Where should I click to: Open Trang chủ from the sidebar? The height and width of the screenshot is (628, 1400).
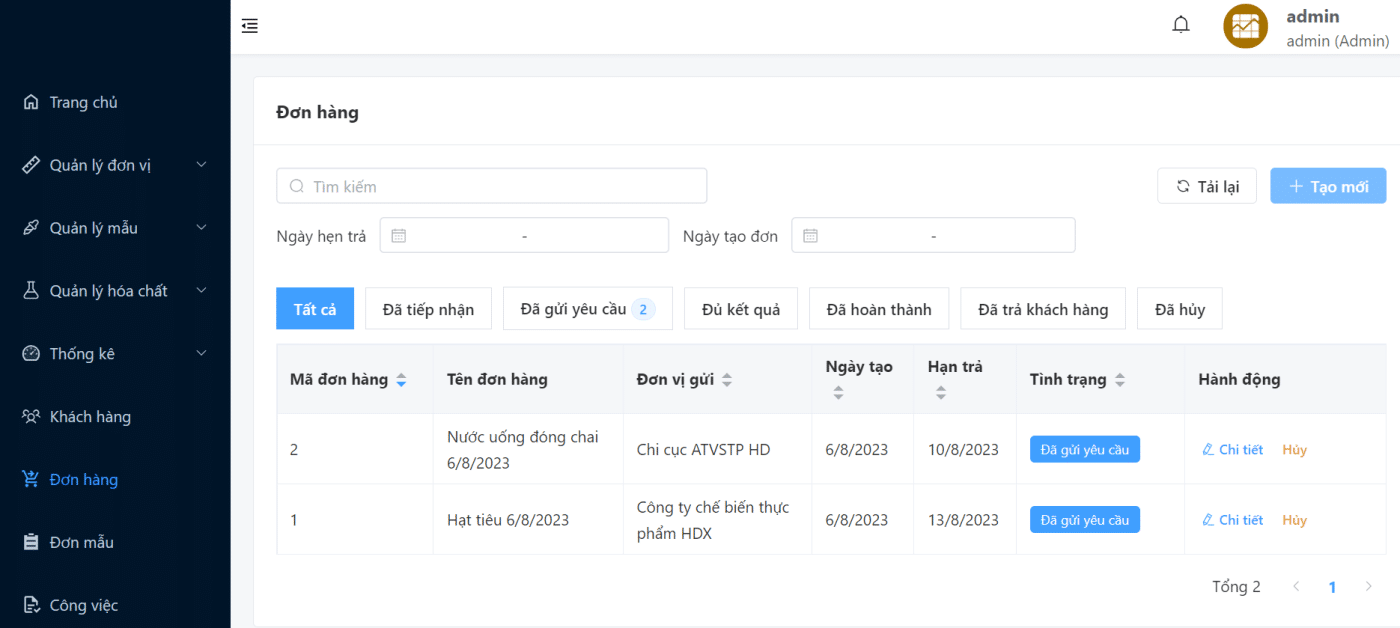(x=84, y=102)
